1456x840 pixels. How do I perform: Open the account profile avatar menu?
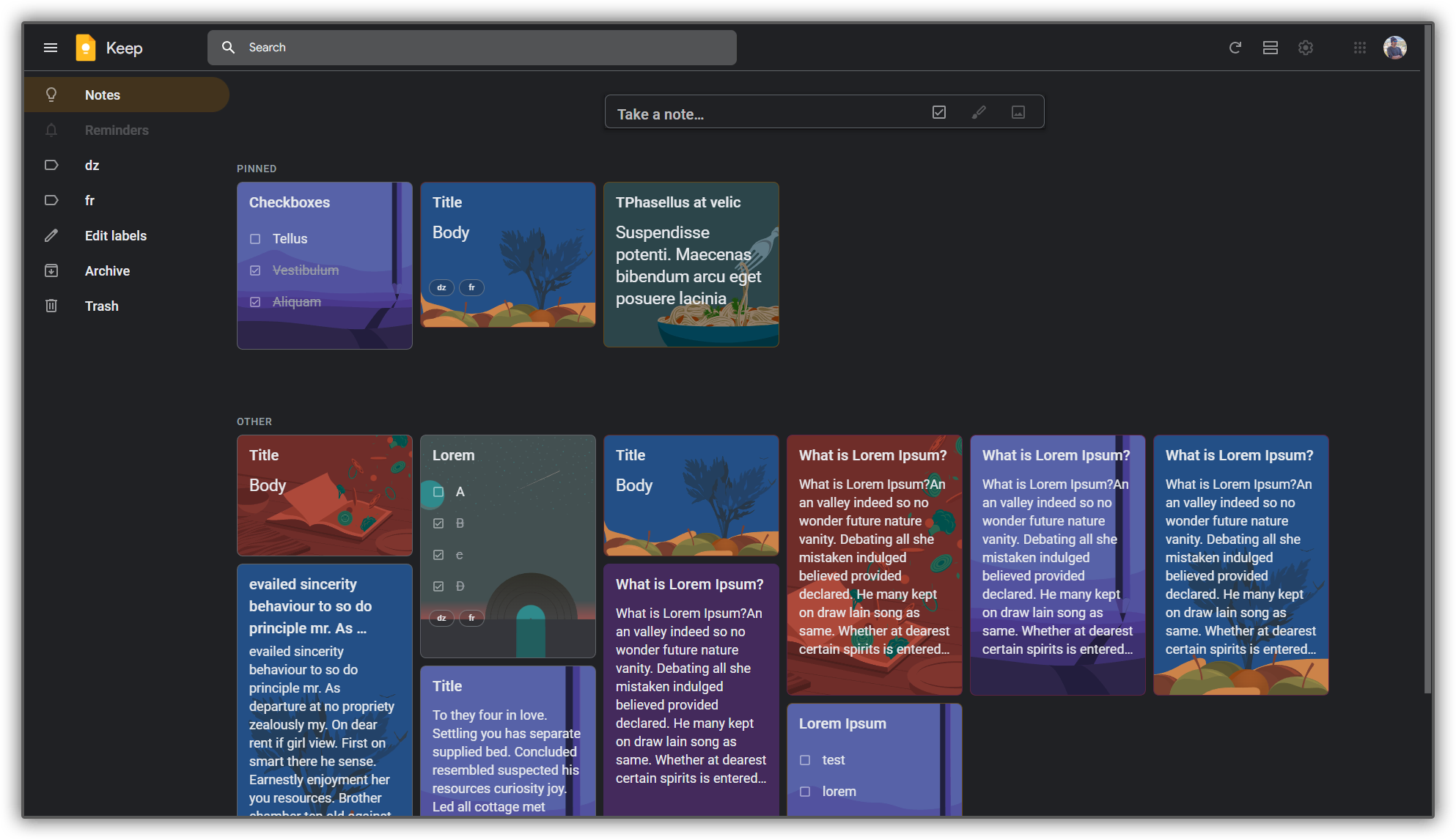click(1394, 48)
